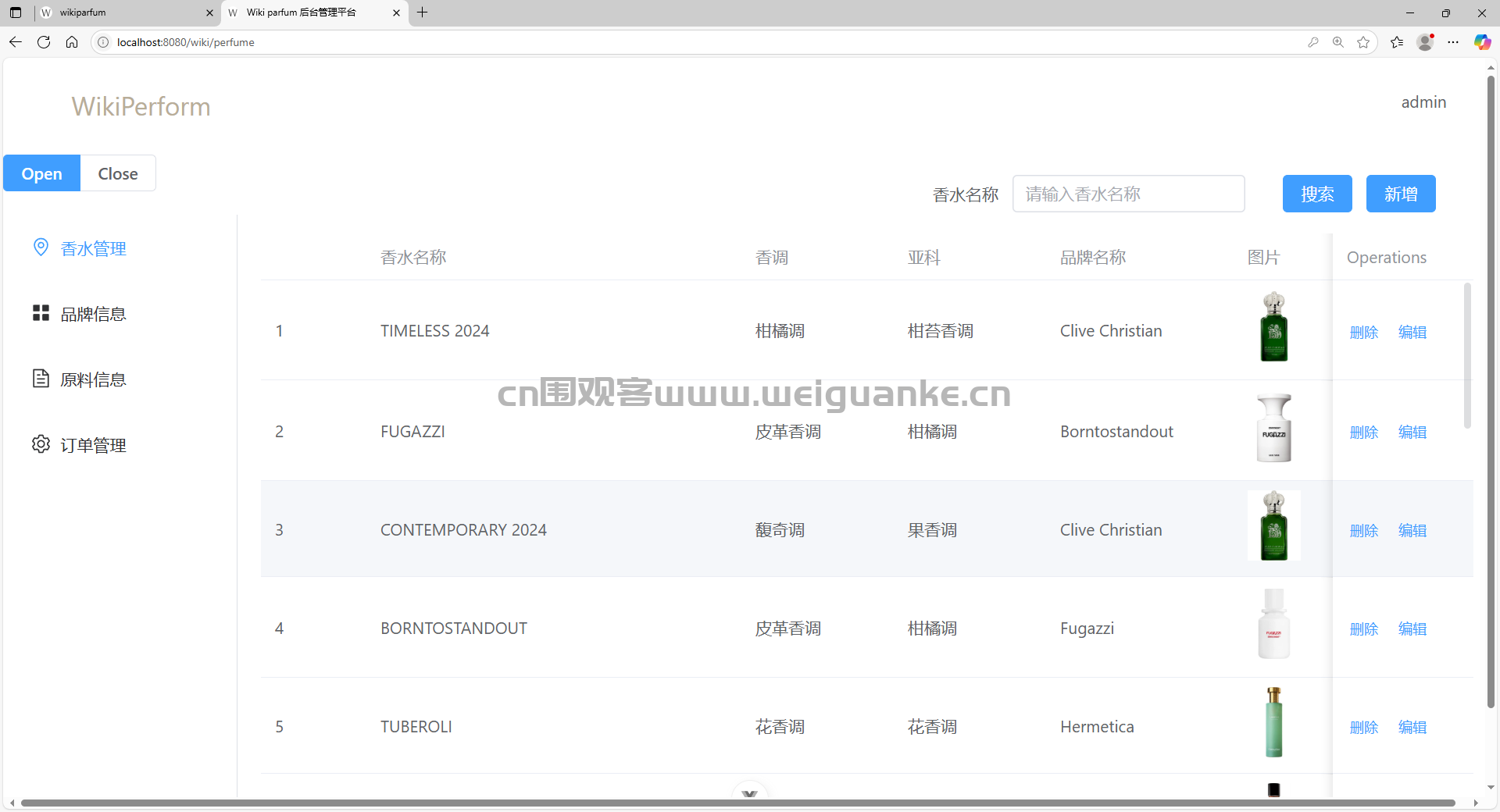Delete the FUGAZZI row
1500x812 pixels.
click(x=1364, y=432)
